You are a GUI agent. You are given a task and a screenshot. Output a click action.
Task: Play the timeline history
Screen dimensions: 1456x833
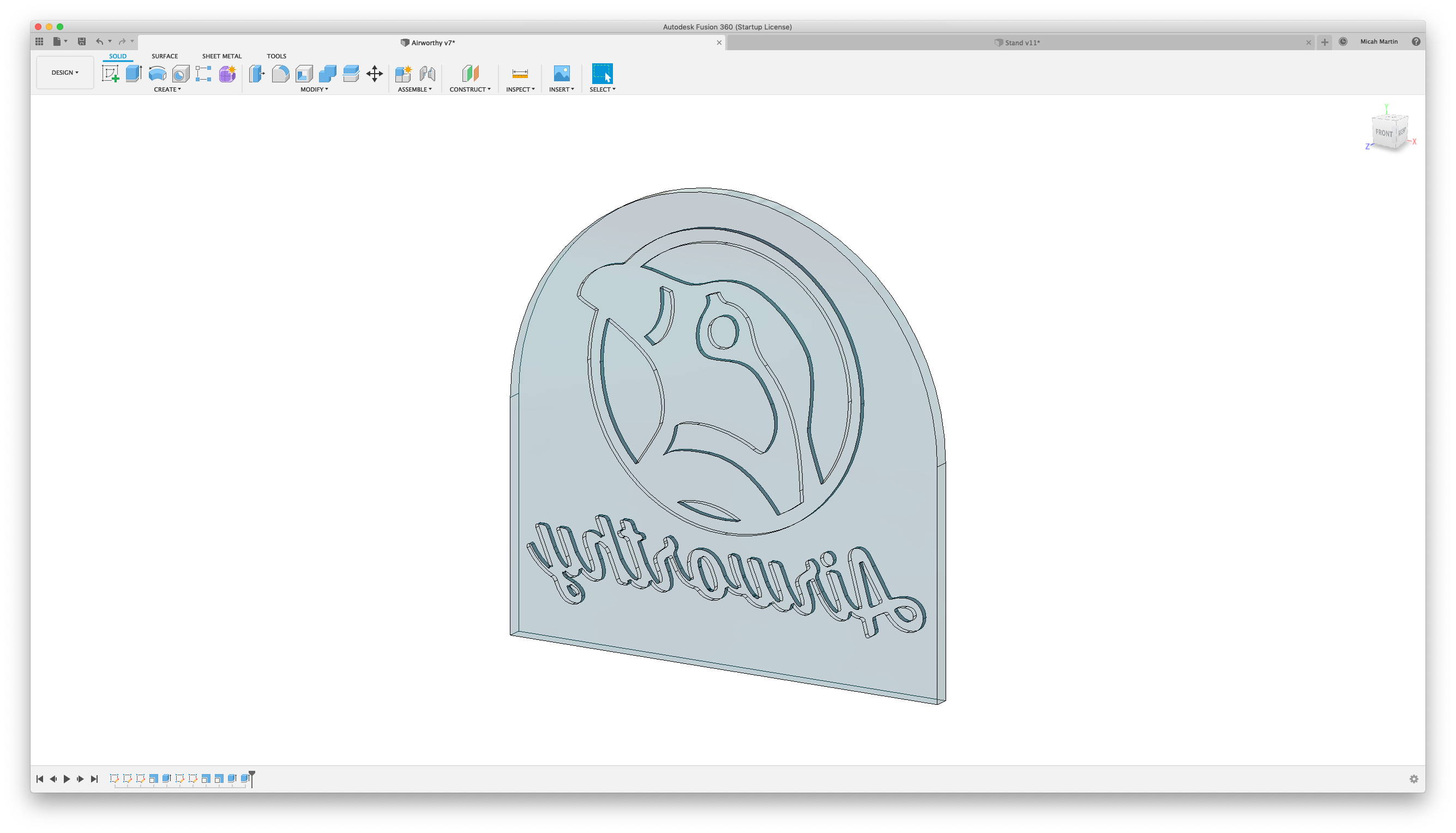coord(67,779)
